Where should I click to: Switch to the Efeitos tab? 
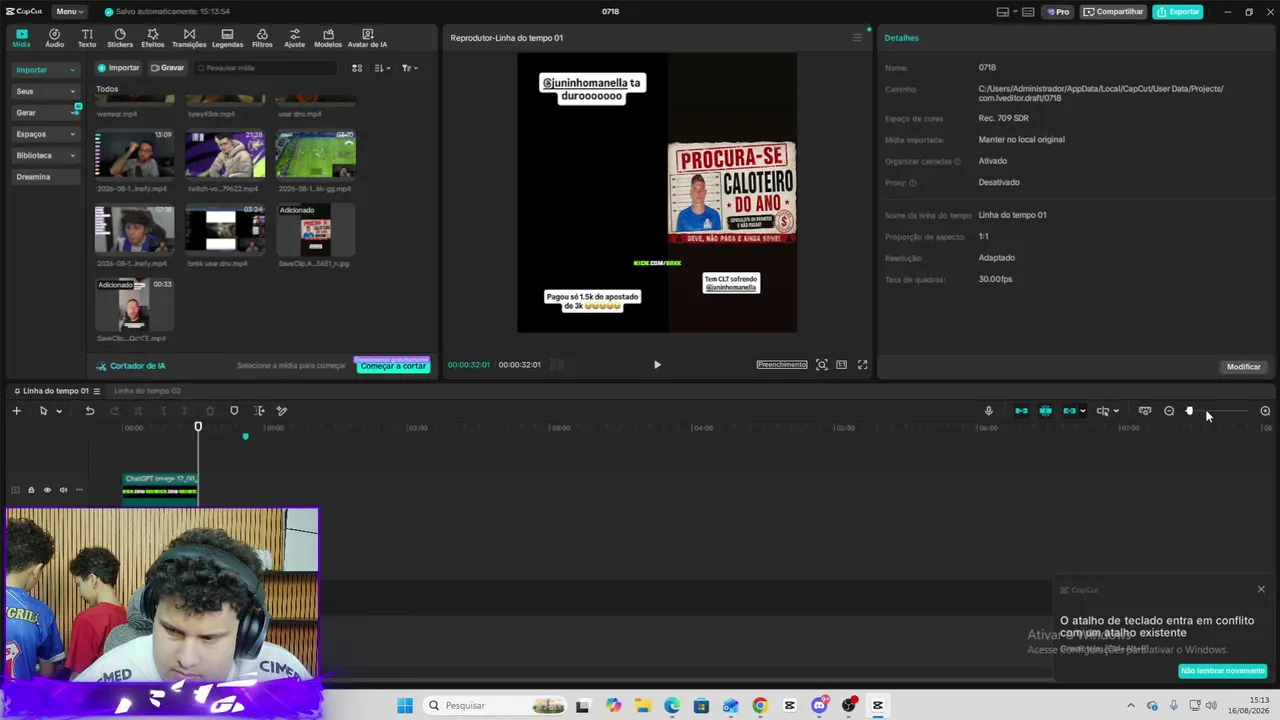[x=153, y=38]
